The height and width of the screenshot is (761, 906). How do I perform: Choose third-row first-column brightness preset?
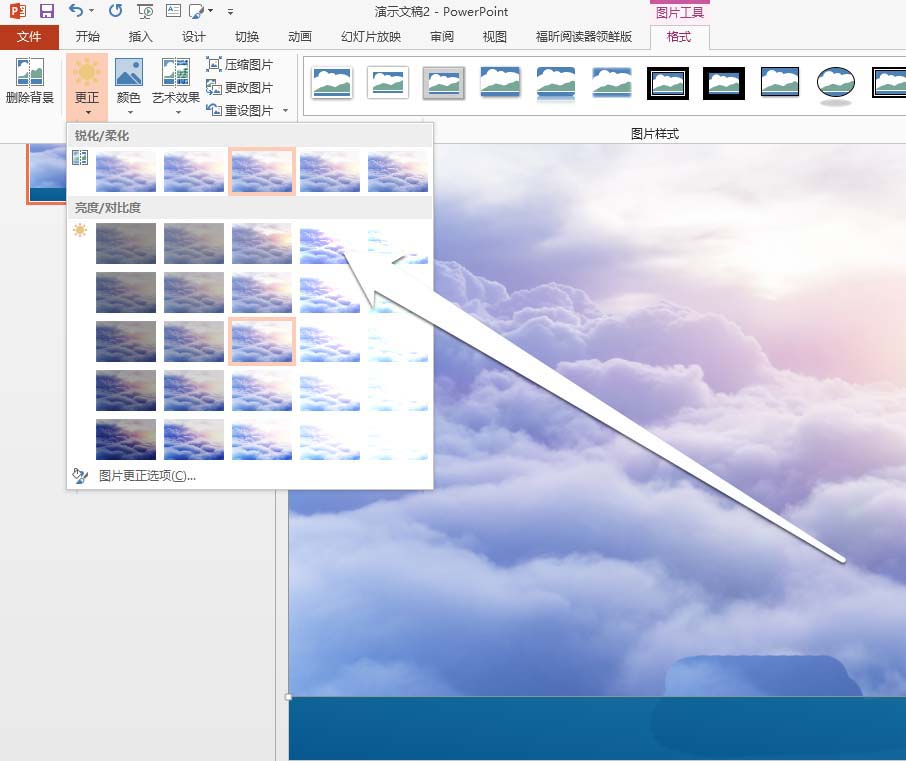(126, 341)
